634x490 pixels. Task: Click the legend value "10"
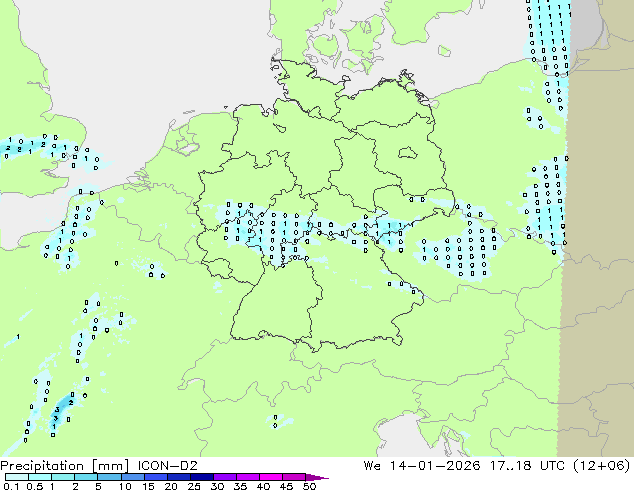click(125, 486)
